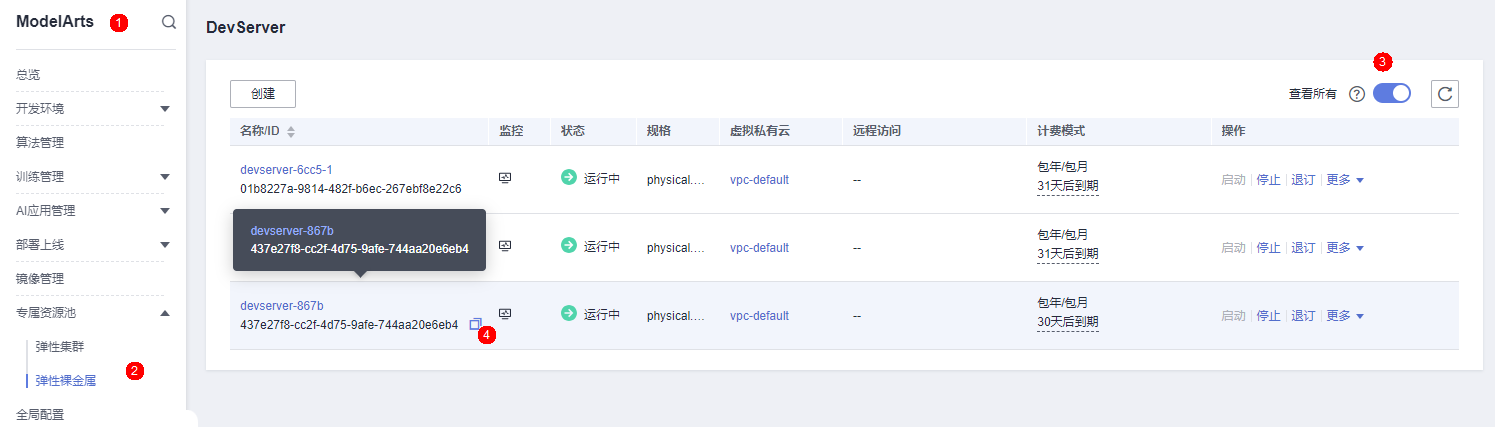Copy the devserver-867b ID with copy icon
Image resolution: width=1495 pixels, height=427 pixels.
pos(475,324)
